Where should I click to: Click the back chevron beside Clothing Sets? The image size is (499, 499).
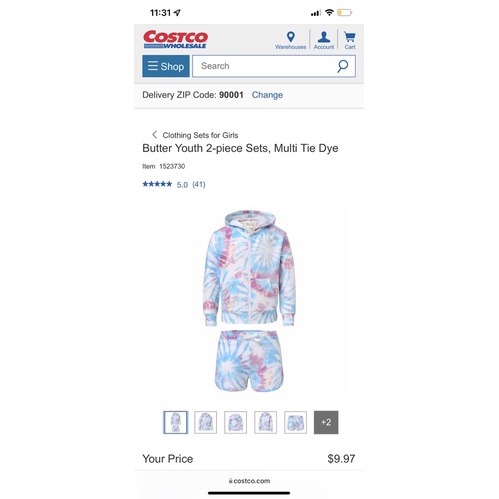pyautogui.click(x=154, y=135)
